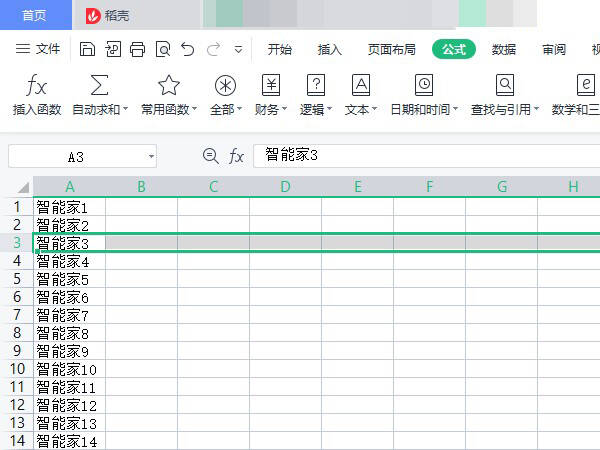Open the All functions asterisk icon
The width and height of the screenshot is (600, 450).
(x=225, y=85)
